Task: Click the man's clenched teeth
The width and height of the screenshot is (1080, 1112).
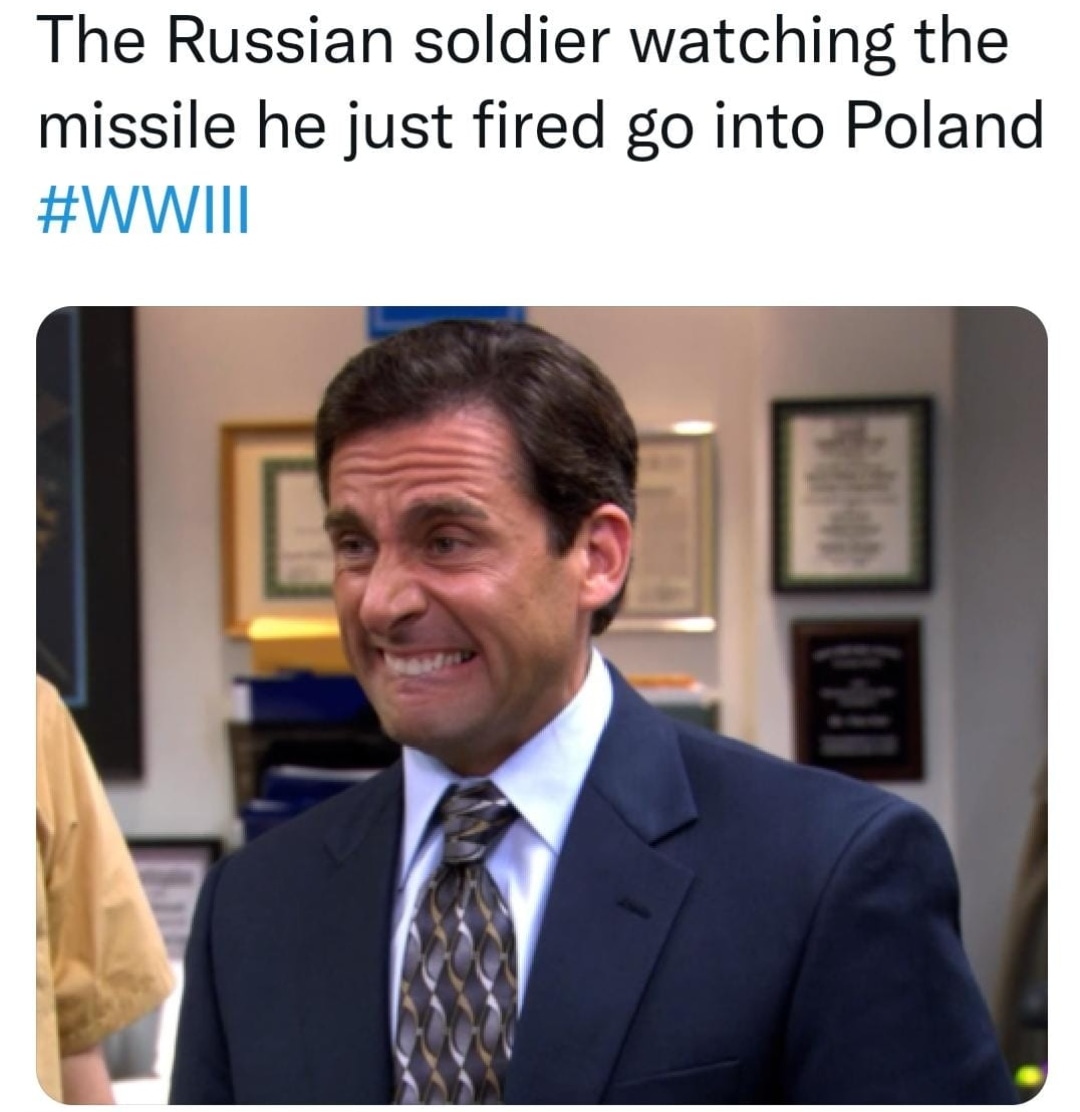Action: pyautogui.click(x=424, y=663)
